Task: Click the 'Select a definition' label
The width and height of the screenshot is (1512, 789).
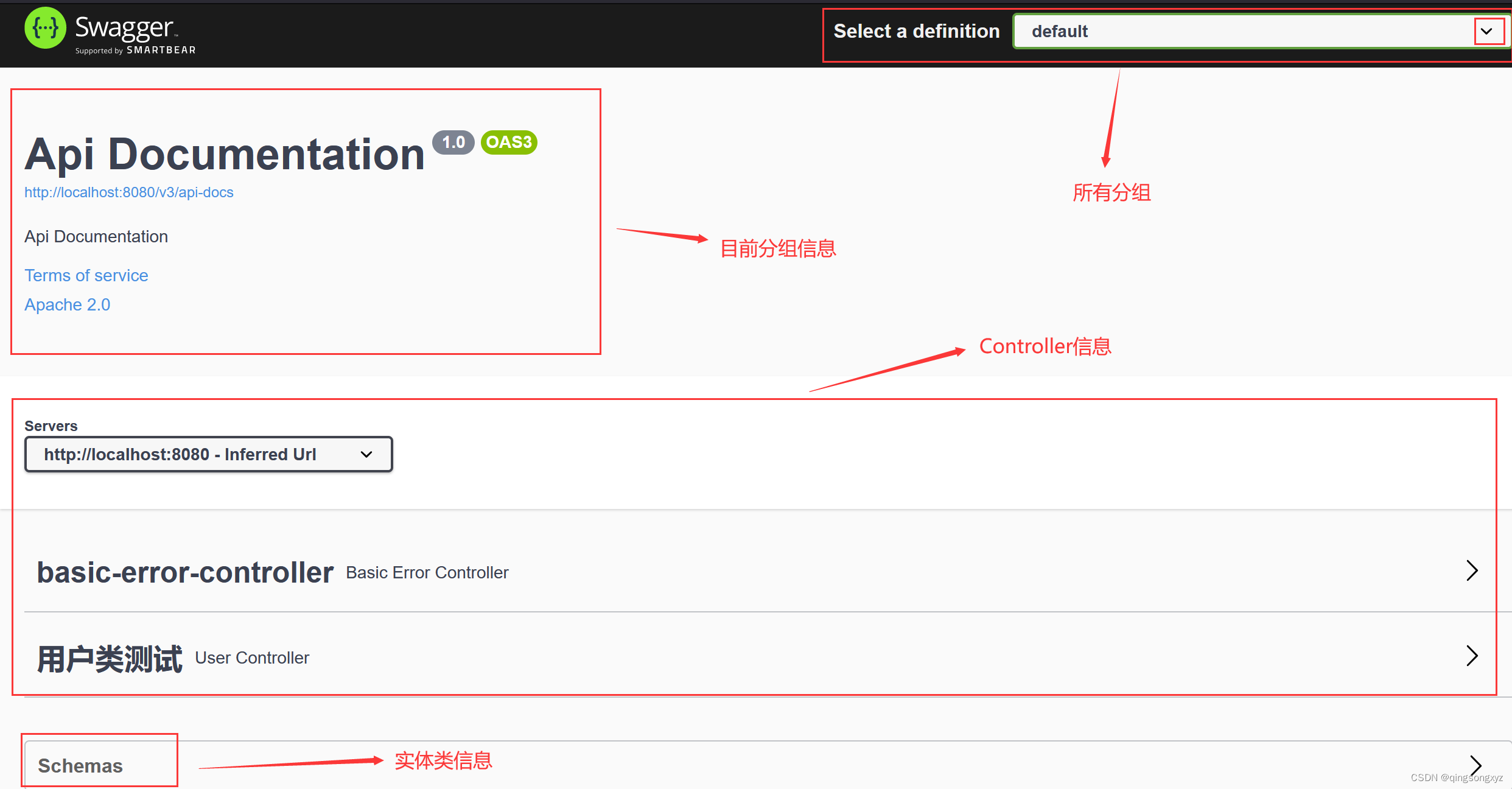Action: (x=917, y=31)
